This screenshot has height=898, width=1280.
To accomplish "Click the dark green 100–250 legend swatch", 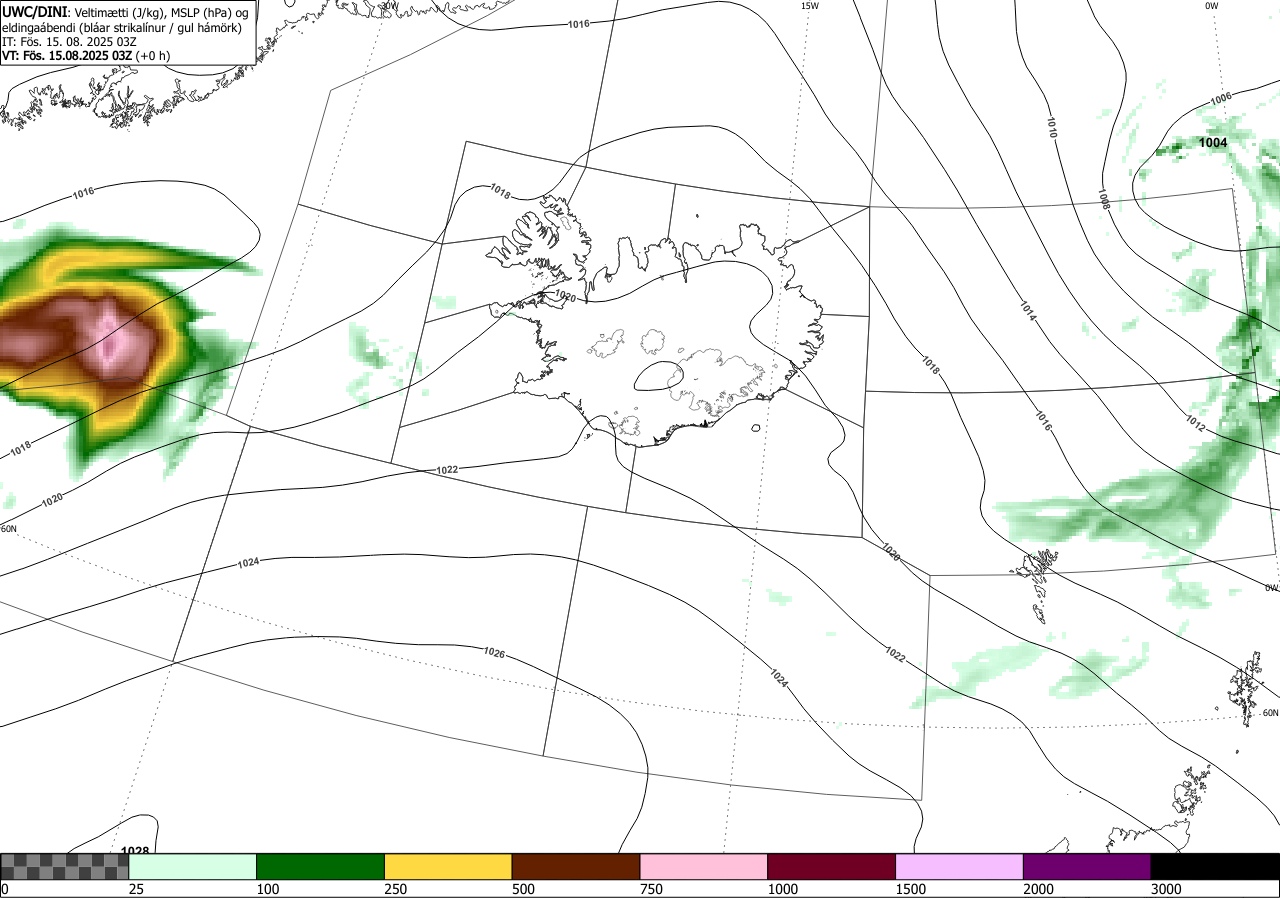I will [x=321, y=866].
